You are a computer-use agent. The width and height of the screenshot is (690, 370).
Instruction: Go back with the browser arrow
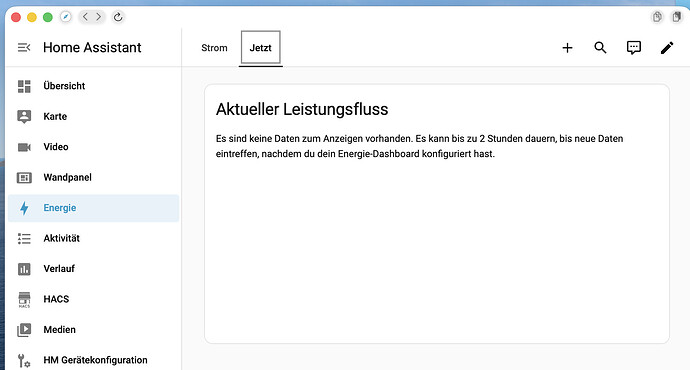tap(85, 17)
